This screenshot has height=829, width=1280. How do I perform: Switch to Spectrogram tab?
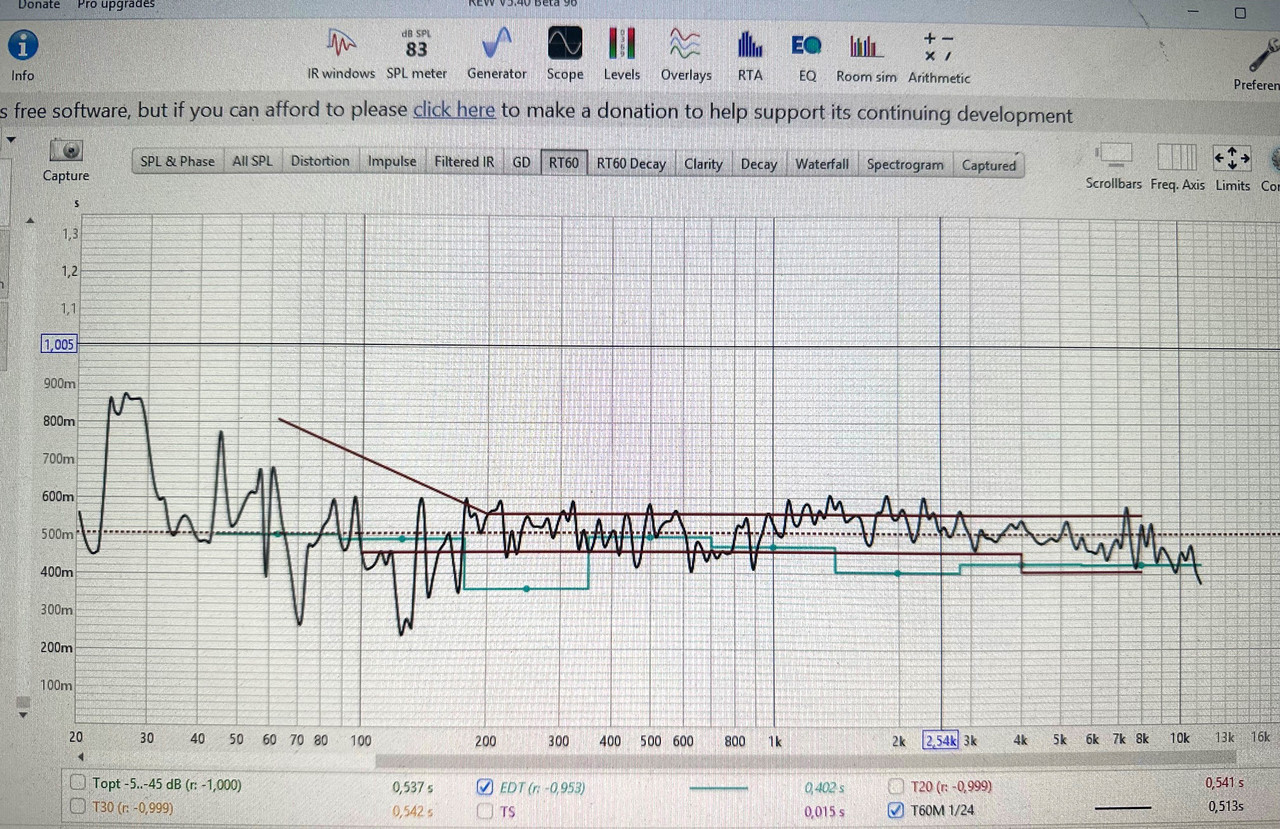[905, 165]
